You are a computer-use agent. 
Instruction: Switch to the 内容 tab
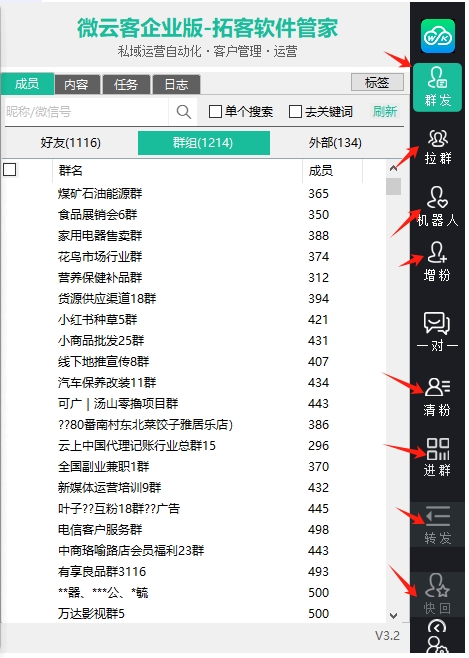(77, 84)
